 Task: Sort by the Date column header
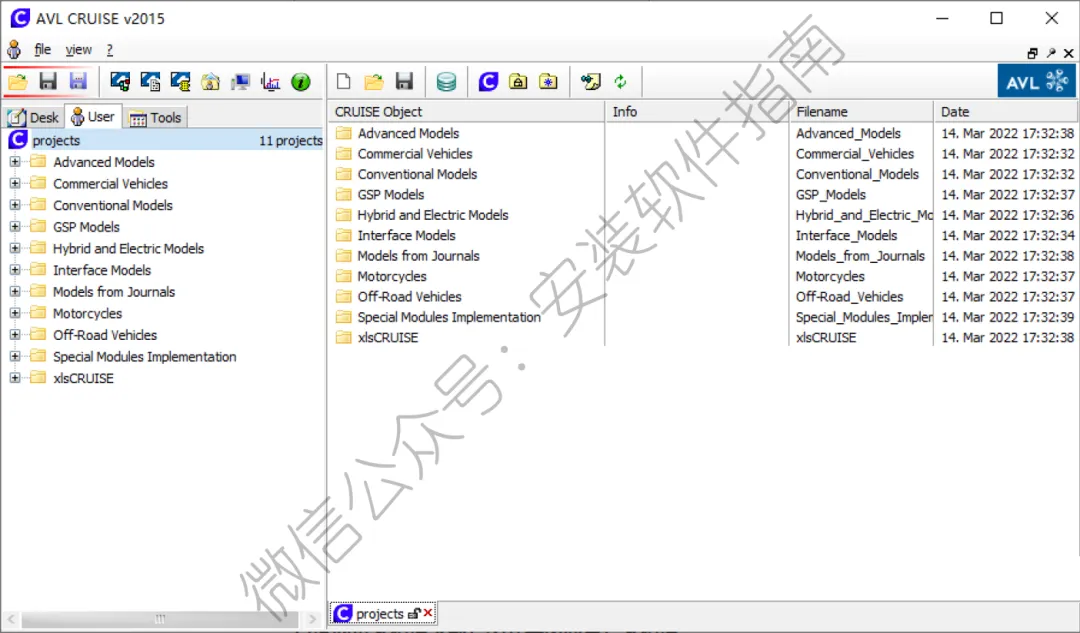click(1005, 112)
